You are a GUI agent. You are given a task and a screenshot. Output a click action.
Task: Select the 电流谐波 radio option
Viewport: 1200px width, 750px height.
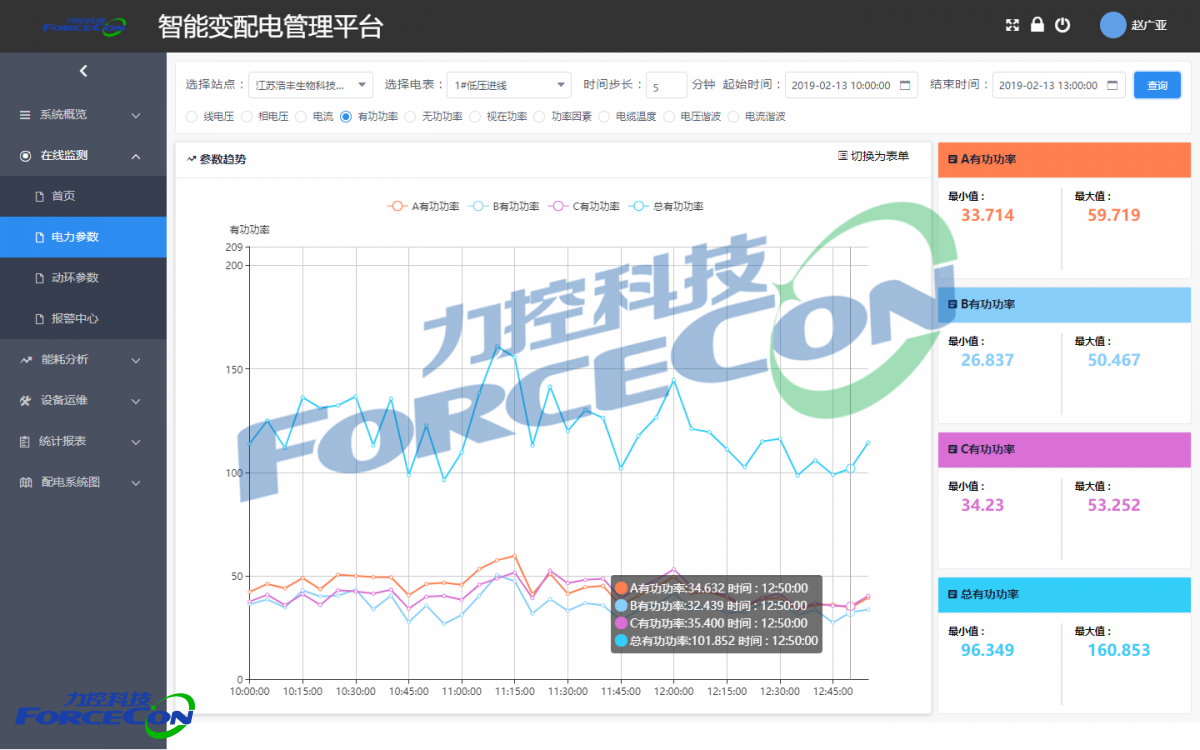click(x=734, y=117)
